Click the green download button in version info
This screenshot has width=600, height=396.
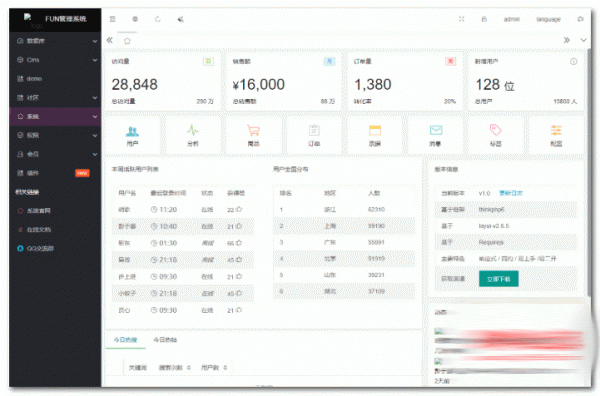[x=499, y=279]
